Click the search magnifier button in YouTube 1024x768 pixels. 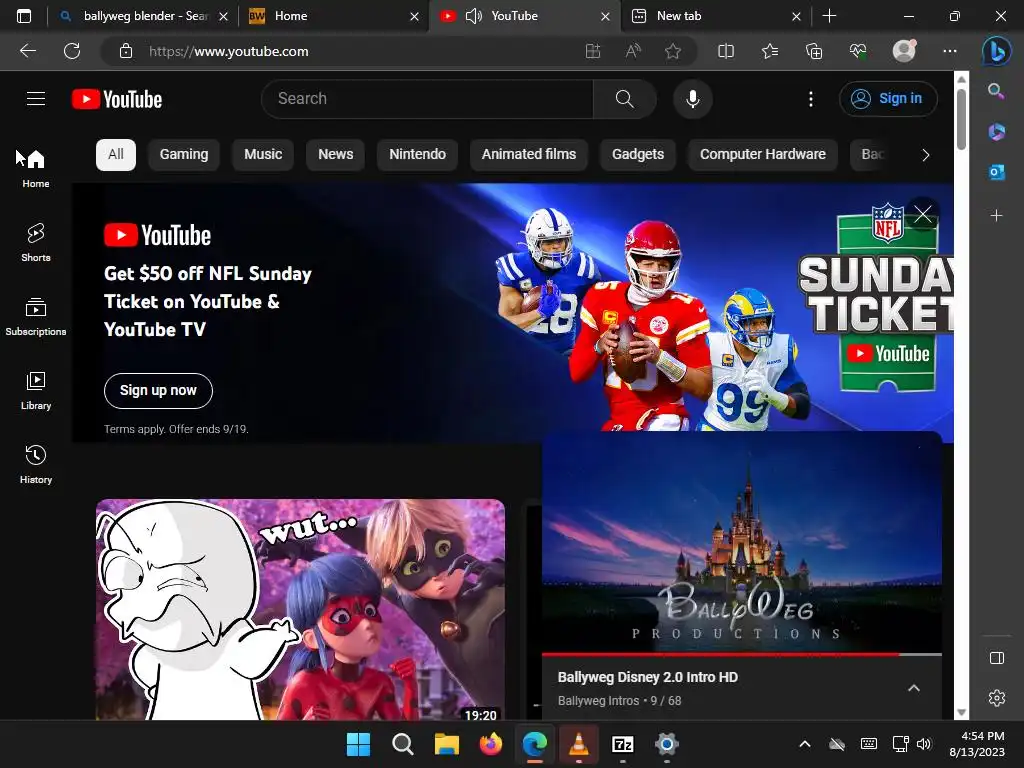tap(624, 99)
